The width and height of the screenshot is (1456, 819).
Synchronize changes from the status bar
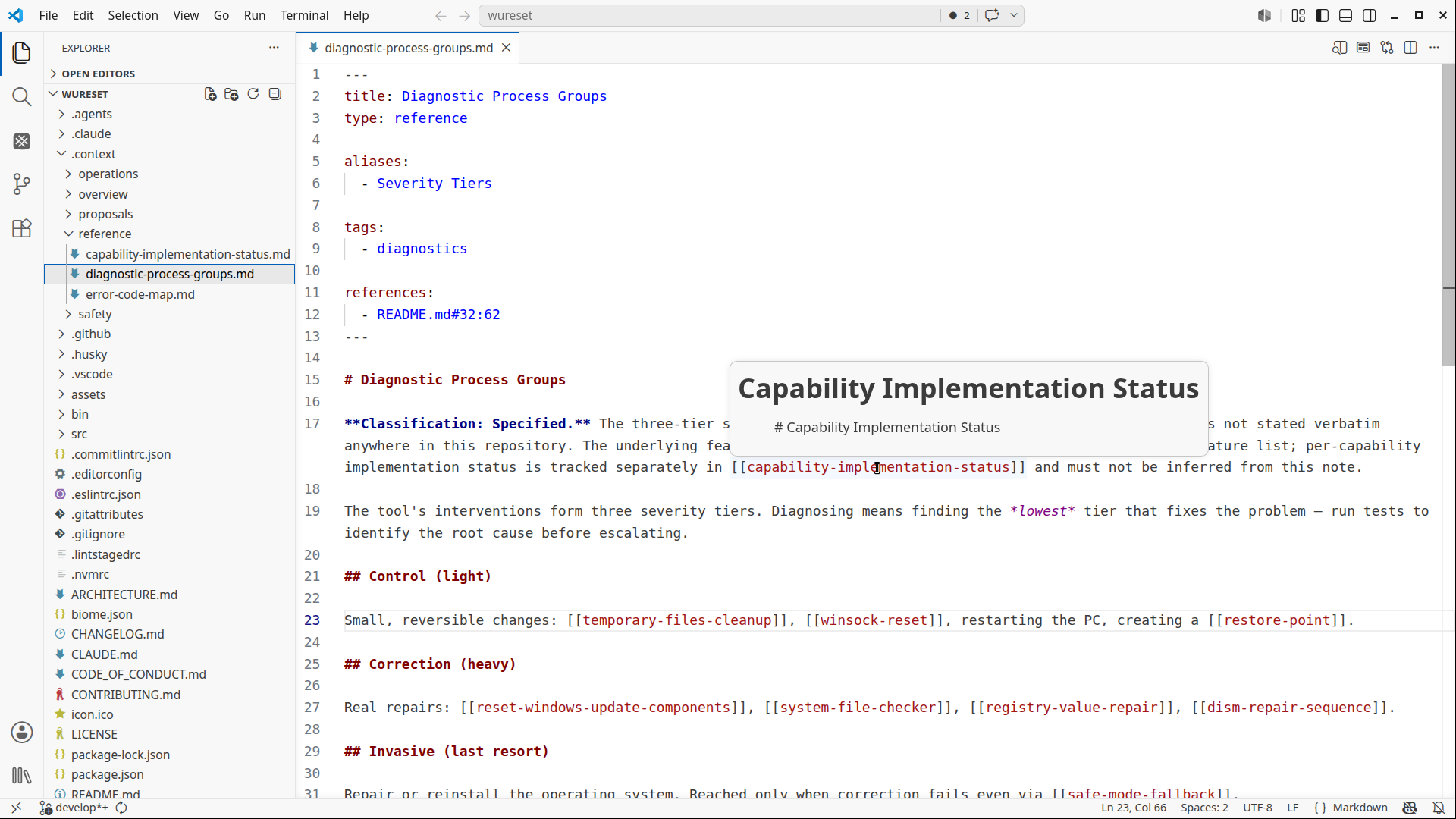point(121,808)
